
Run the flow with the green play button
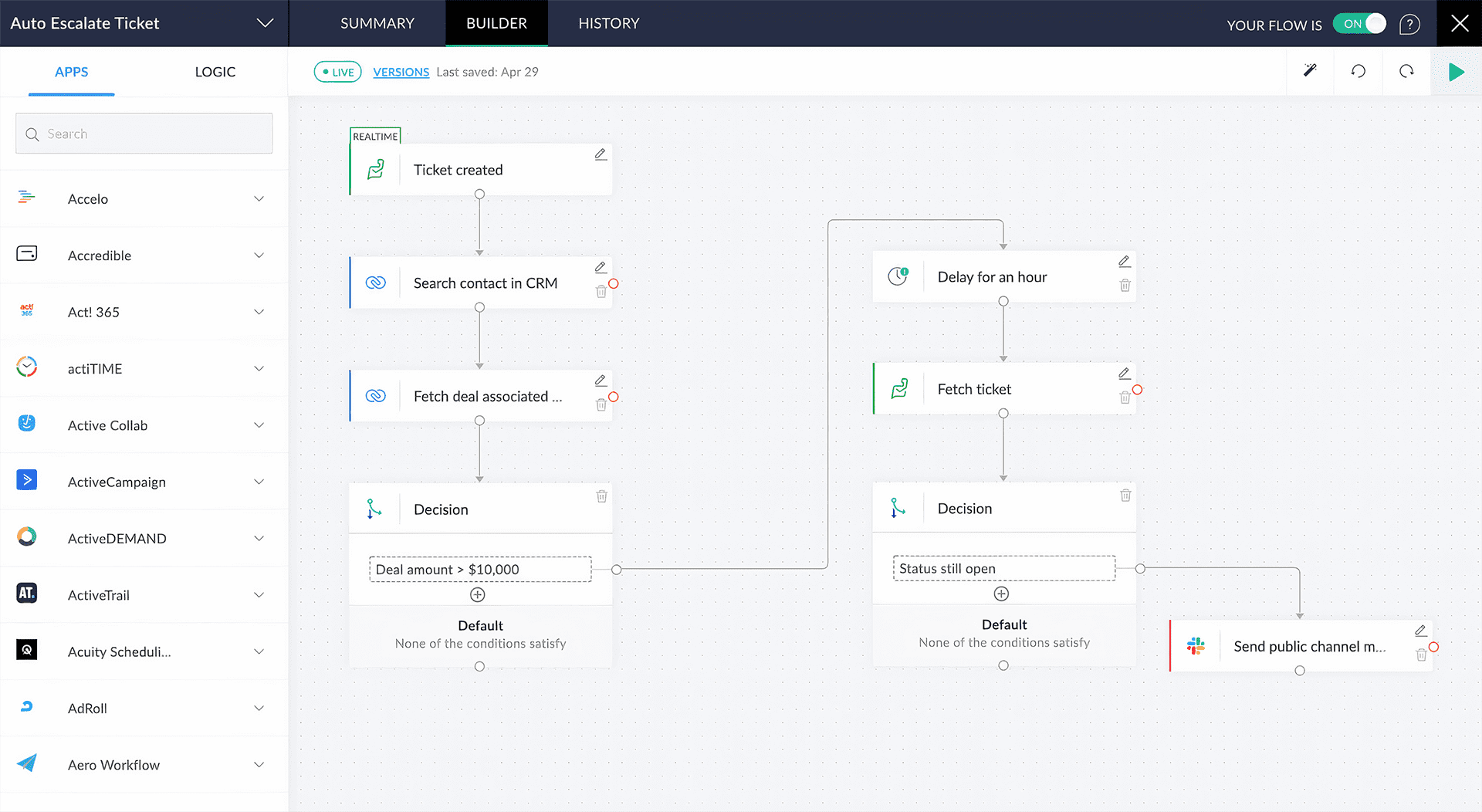[x=1456, y=72]
